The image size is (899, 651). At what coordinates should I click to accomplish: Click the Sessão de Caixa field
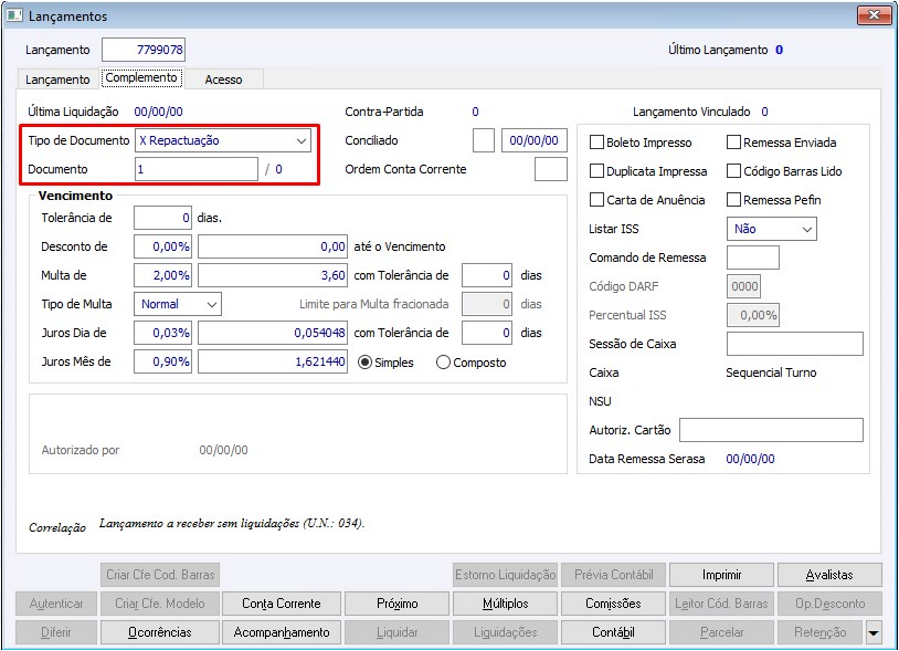click(795, 344)
